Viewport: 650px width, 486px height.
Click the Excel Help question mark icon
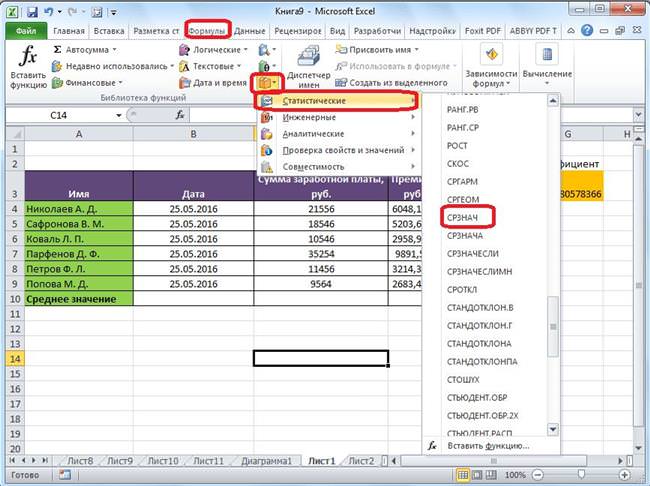[x=587, y=30]
